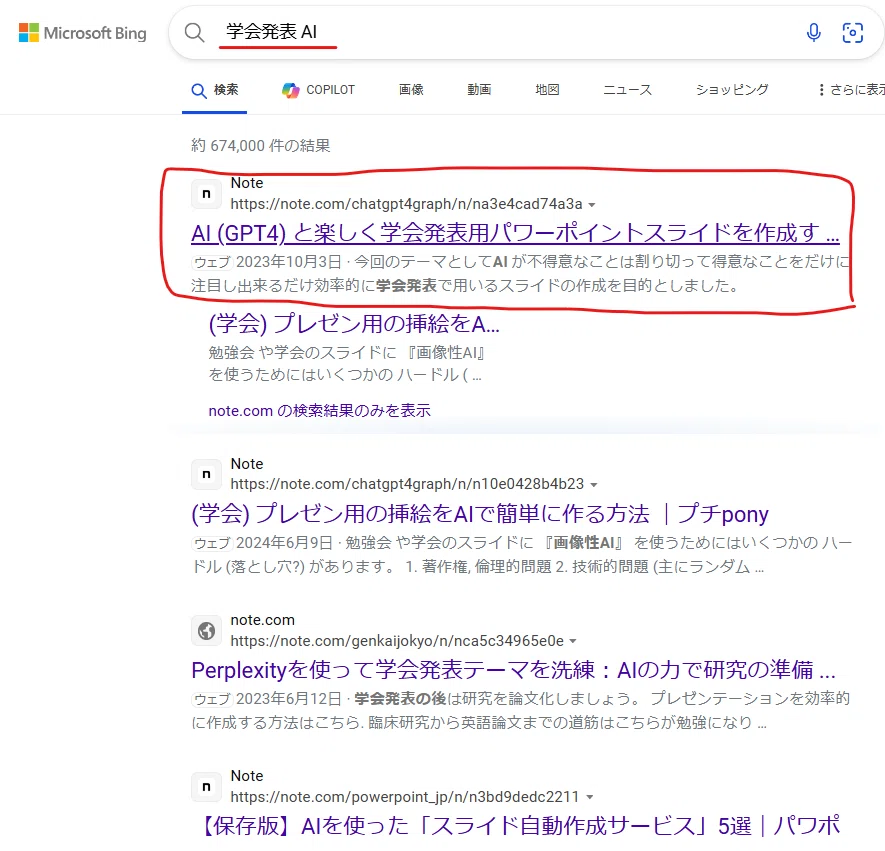This screenshot has height=851, width=885.
Task: Open the ニュース tab
Action: 627,90
